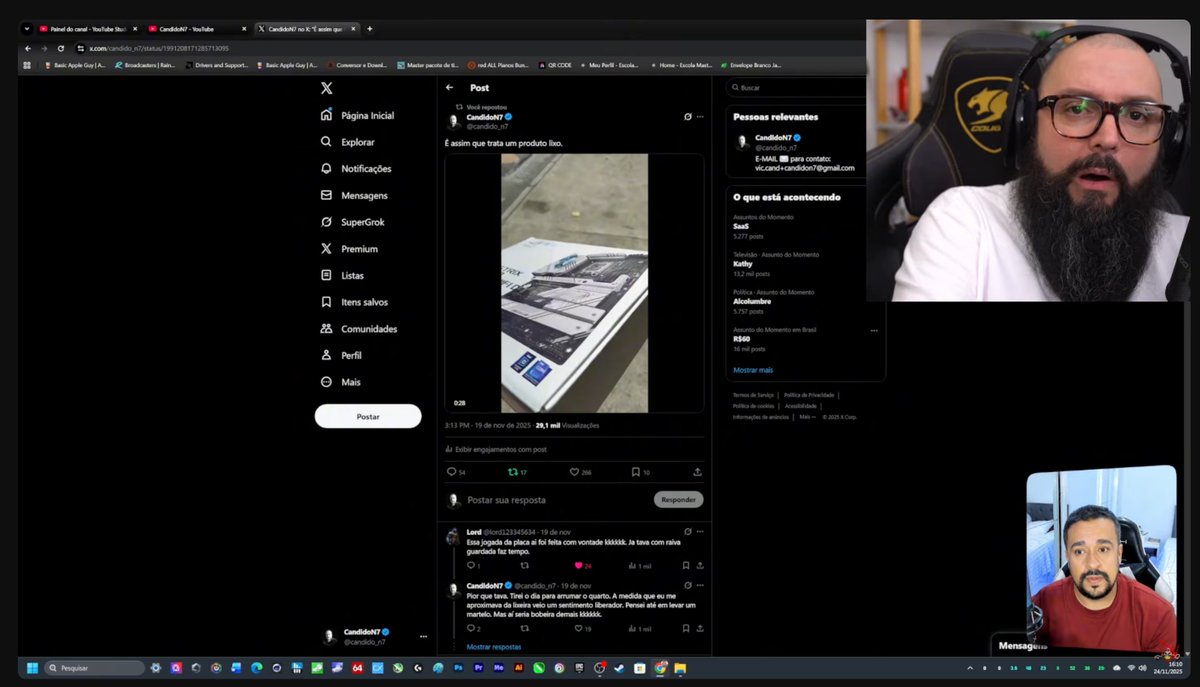Click Exibir engajamentos com post
1200x687 pixels.
pyautogui.click(x=496, y=449)
